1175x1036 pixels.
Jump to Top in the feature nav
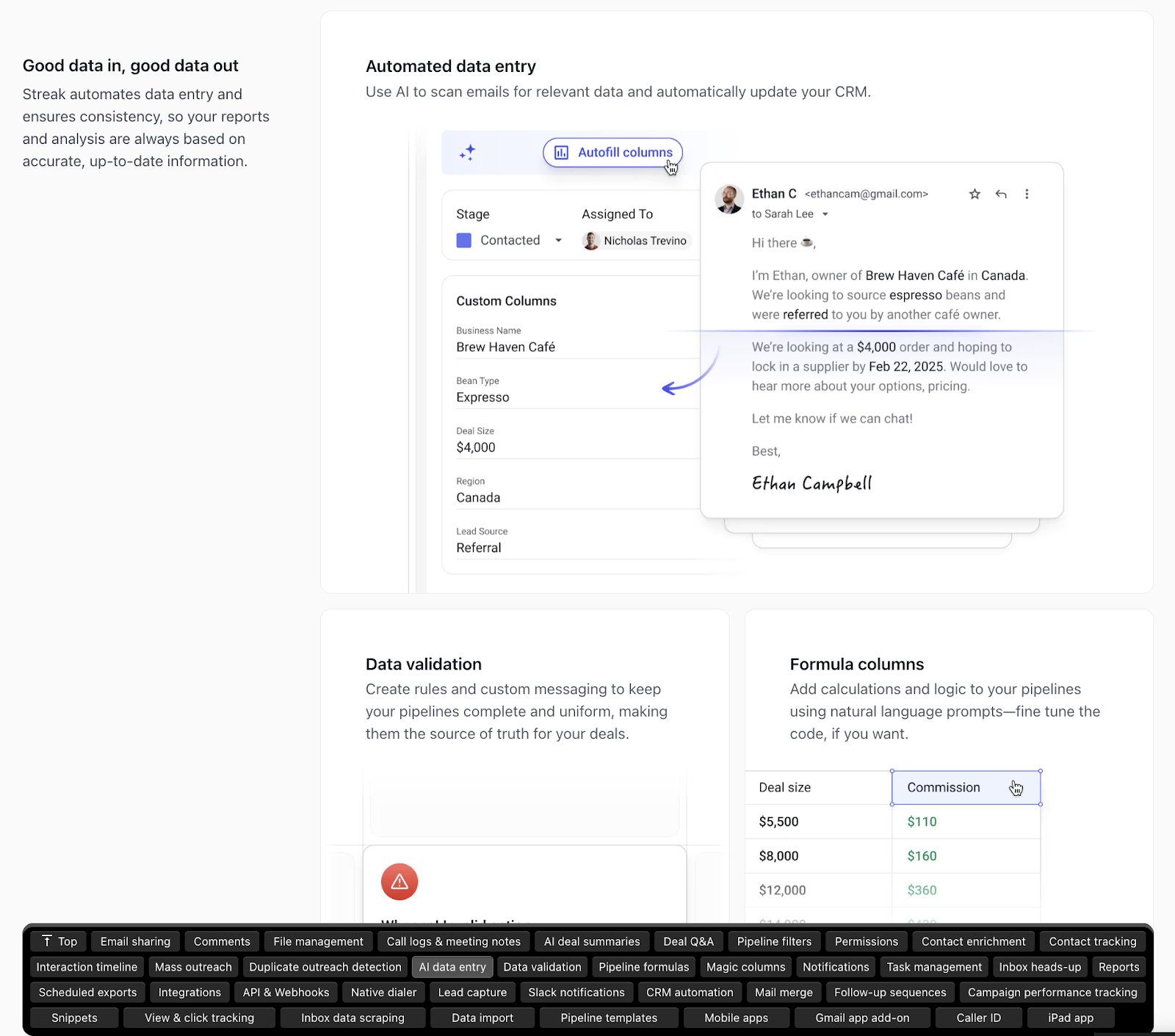(59, 941)
